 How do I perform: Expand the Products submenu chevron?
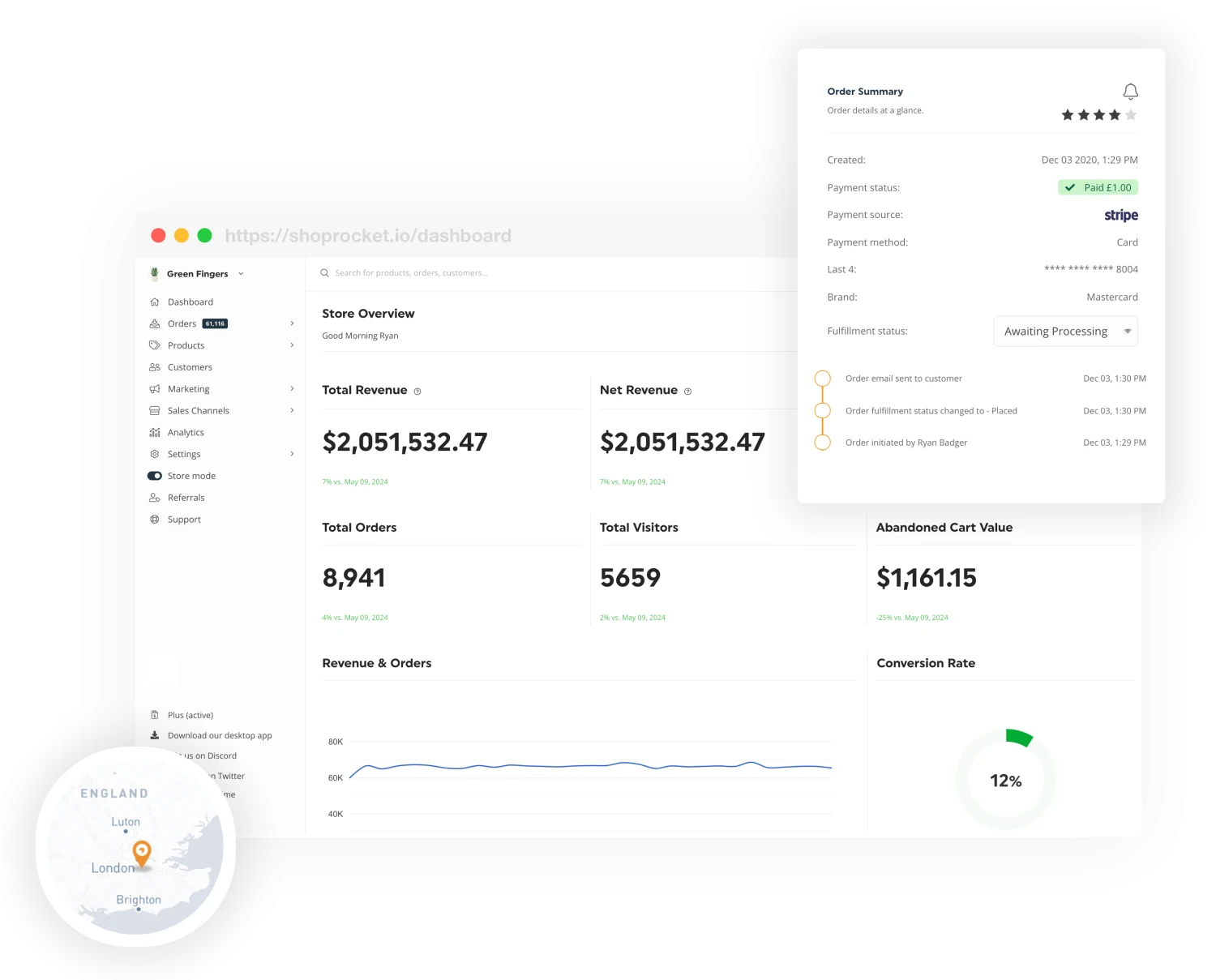292,345
